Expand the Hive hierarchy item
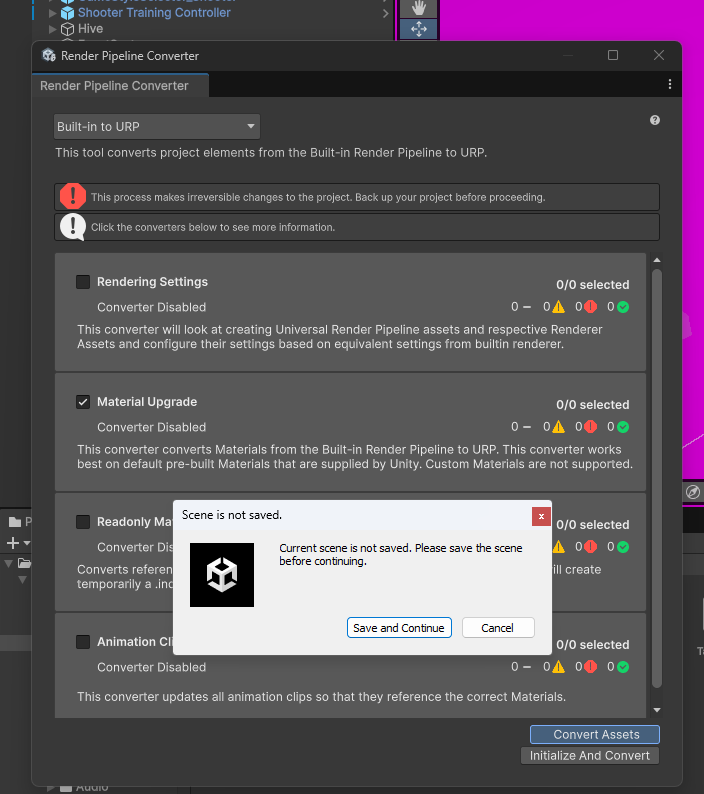704x794 pixels. (53, 29)
